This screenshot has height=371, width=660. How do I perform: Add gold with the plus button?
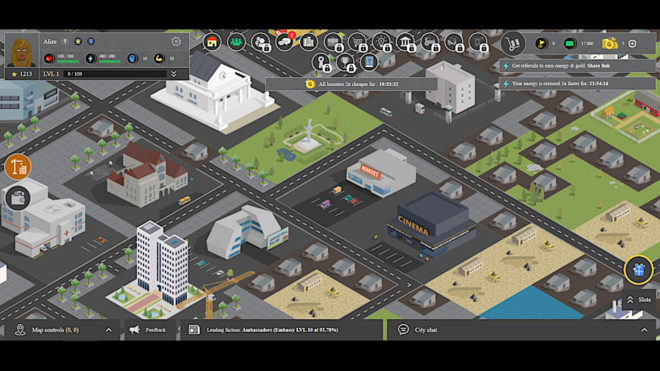(x=632, y=43)
